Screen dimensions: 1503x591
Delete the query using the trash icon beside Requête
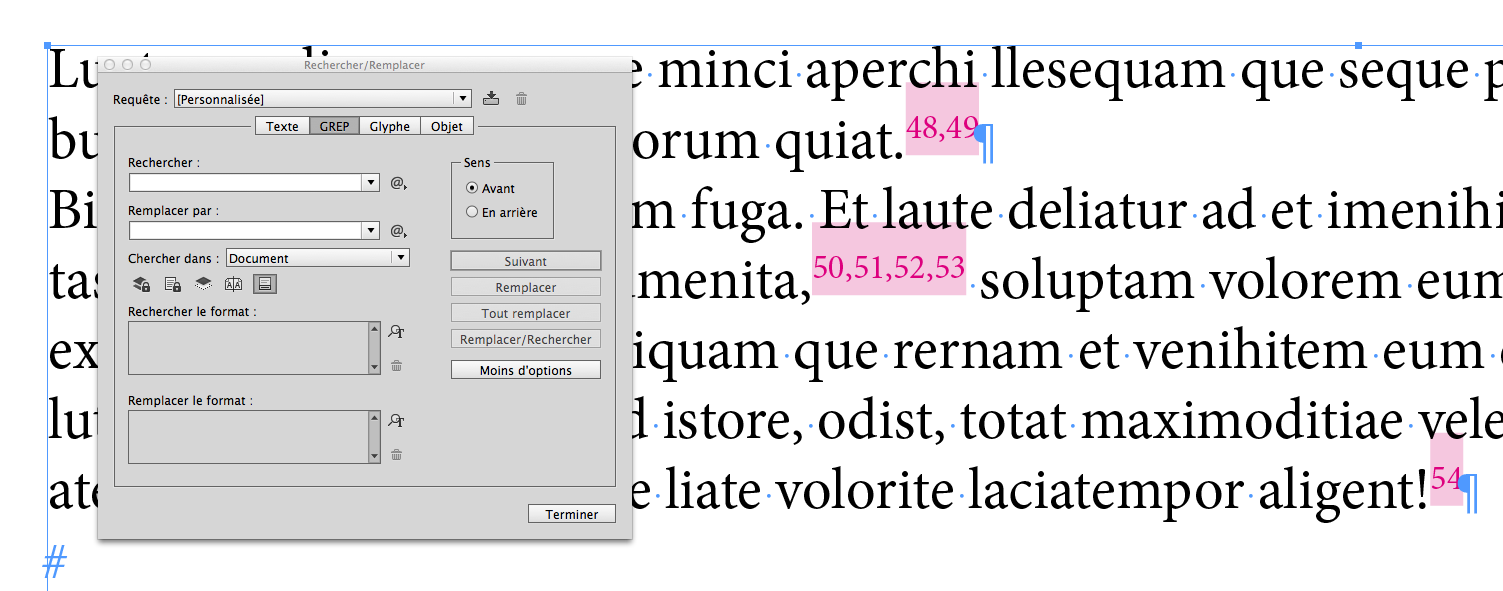(521, 98)
